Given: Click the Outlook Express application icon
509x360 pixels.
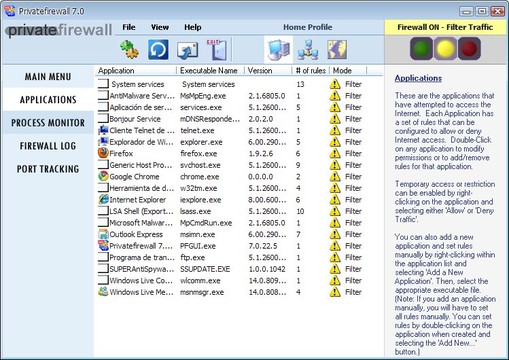Looking at the screenshot, I should [x=103, y=234].
